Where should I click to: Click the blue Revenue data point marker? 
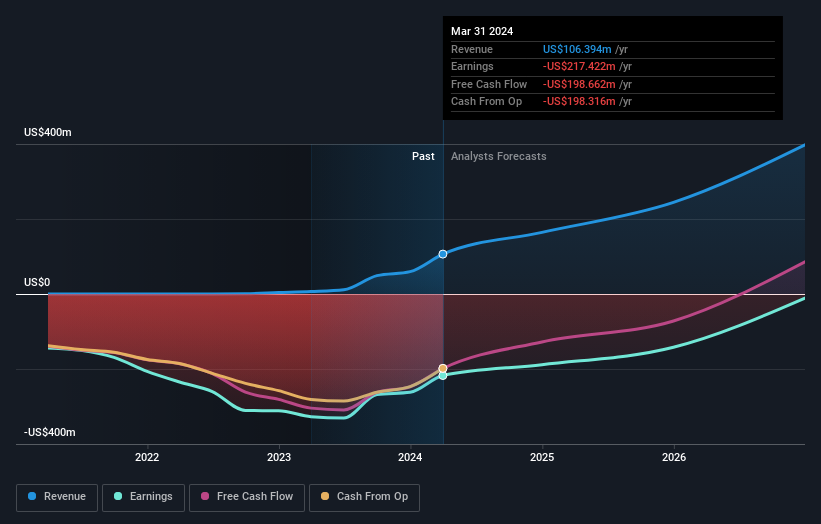(x=443, y=254)
